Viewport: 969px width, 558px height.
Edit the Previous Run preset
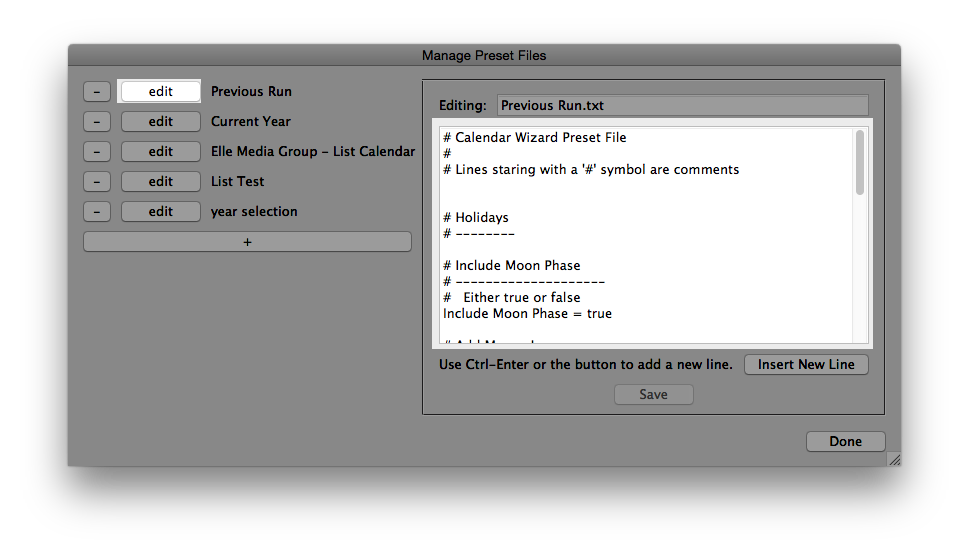160,91
